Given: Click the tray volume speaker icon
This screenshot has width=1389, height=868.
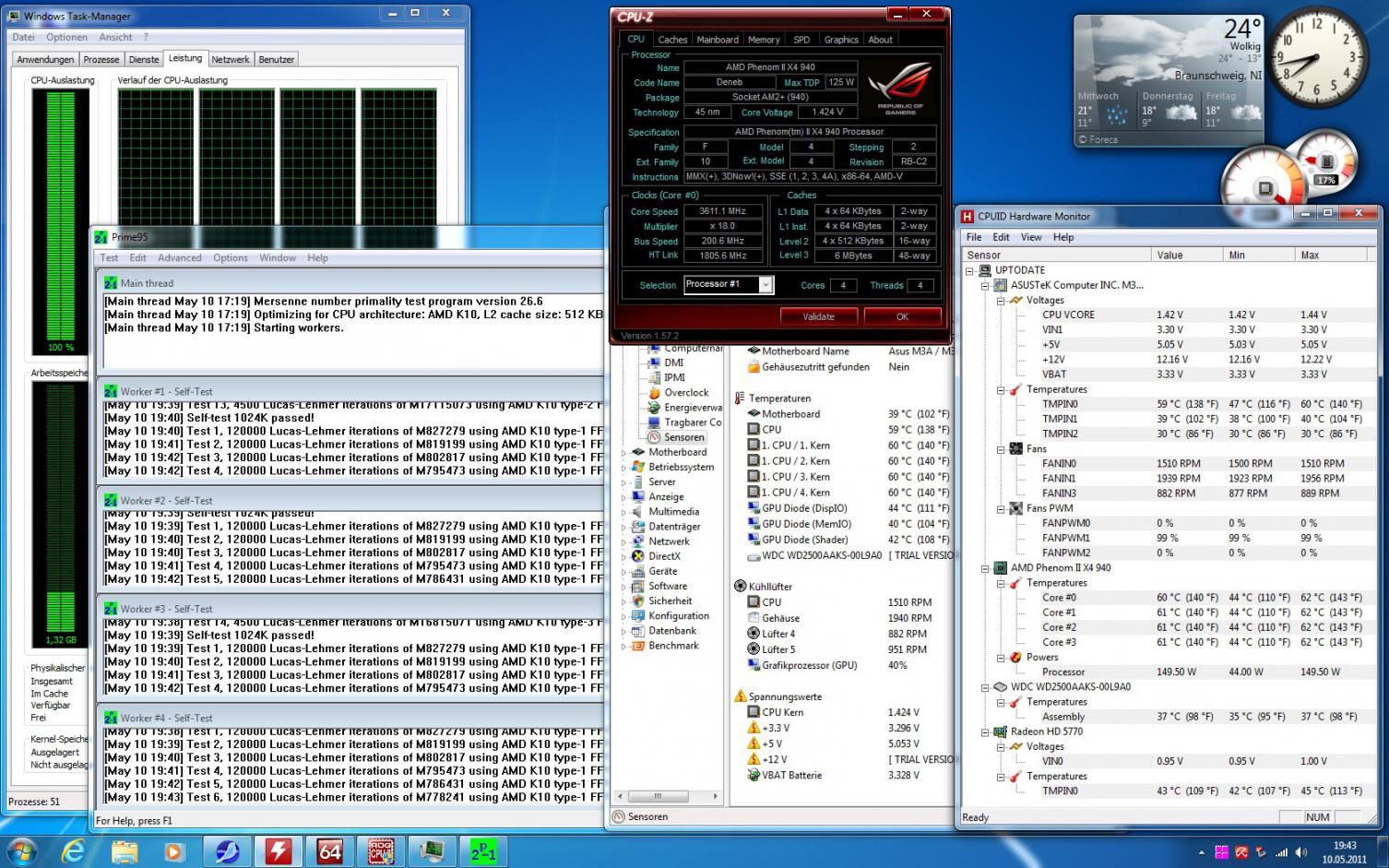Looking at the screenshot, I should tap(1300, 852).
